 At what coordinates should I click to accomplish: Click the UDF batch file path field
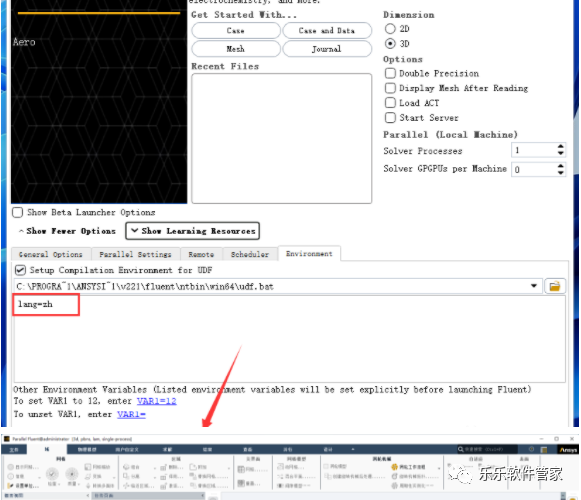(278, 286)
